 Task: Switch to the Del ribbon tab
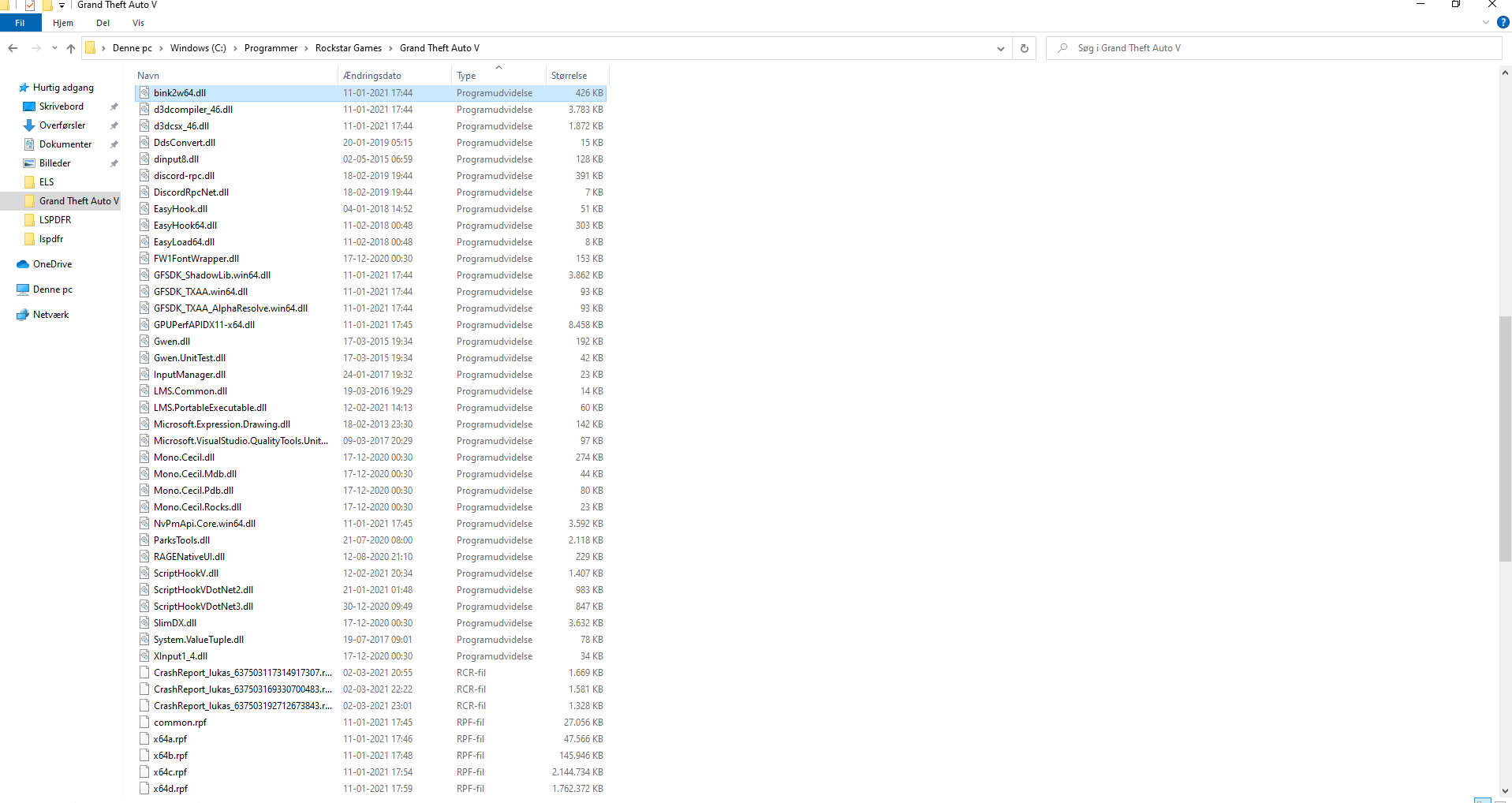[103, 23]
